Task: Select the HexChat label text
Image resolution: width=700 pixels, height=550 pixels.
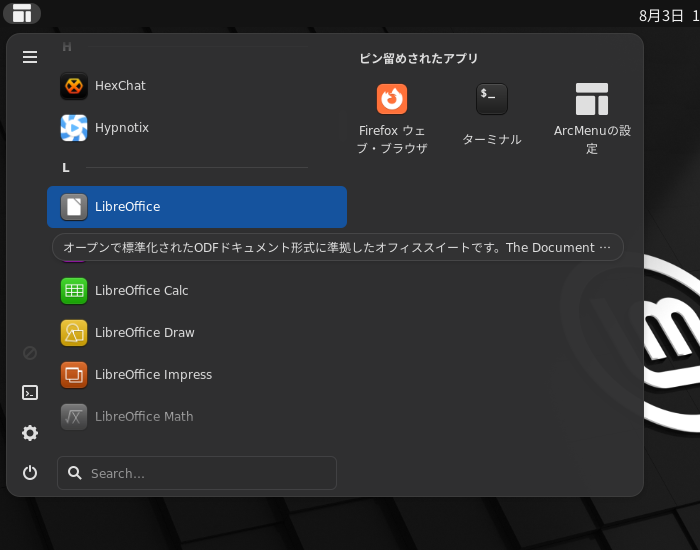Action: point(120,86)
